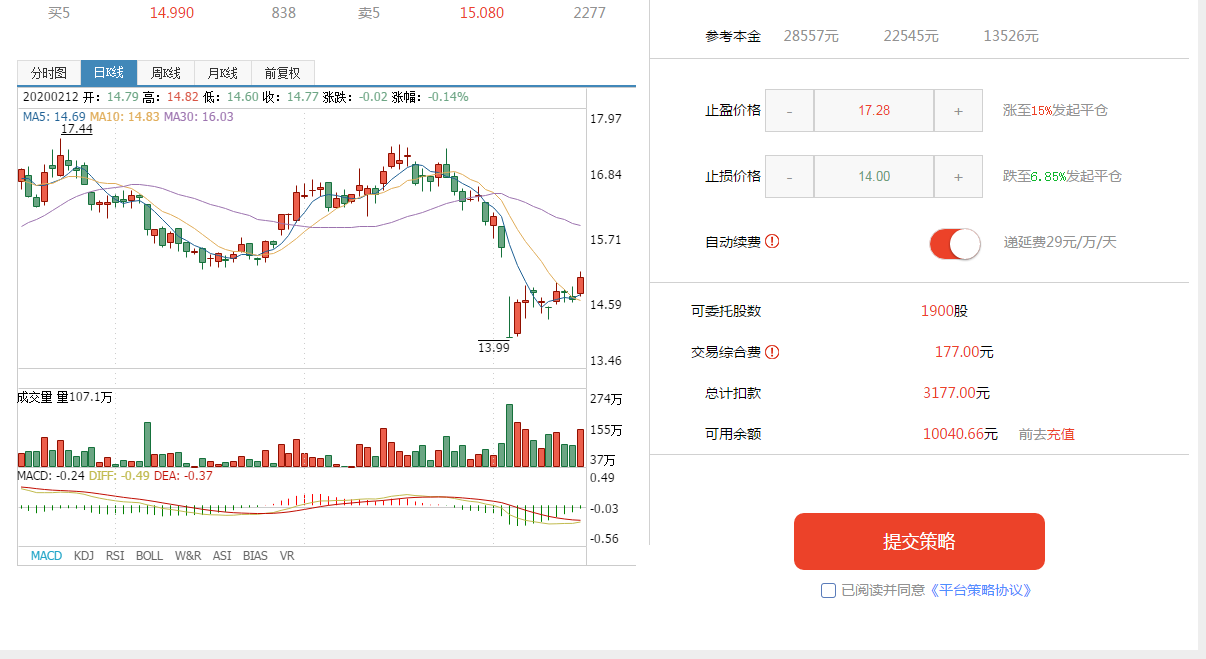Check the 已阅读并同意 agreement checkbox
The image size is (1206, 659).
coord(828,590)
